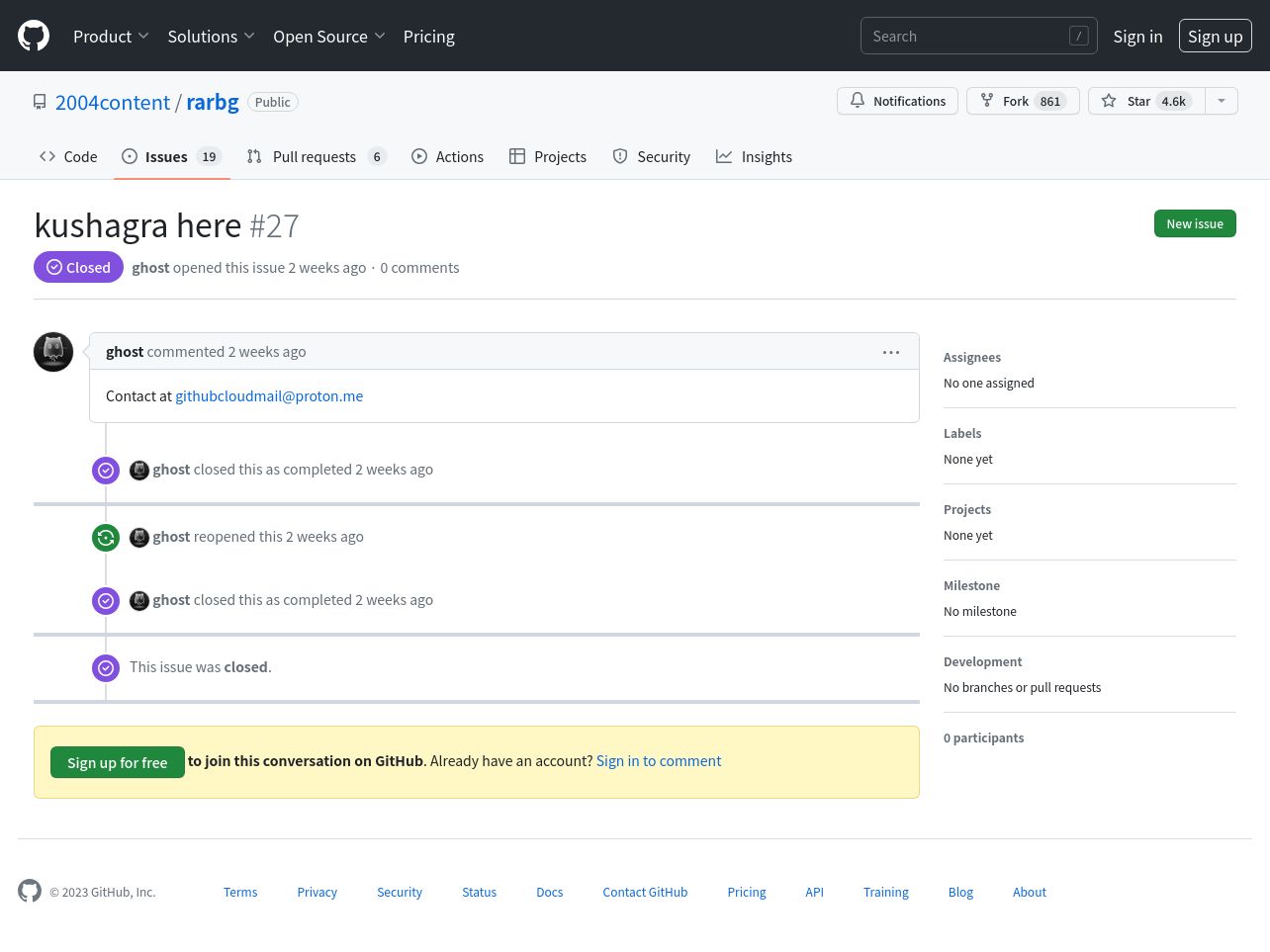
Task: Click Pricing in the header
Action: tap(429, 37)
